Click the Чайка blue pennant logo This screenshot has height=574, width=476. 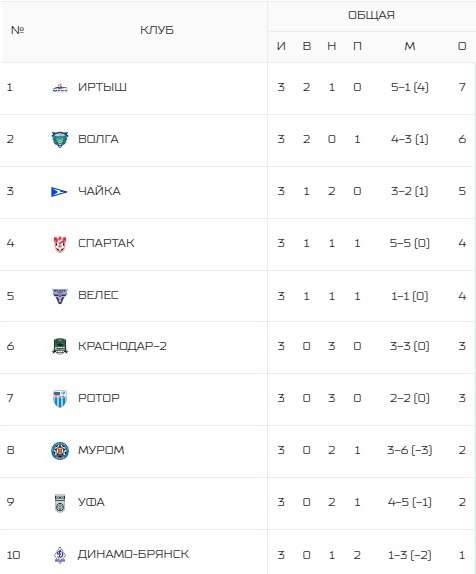(x=59, y=191)
